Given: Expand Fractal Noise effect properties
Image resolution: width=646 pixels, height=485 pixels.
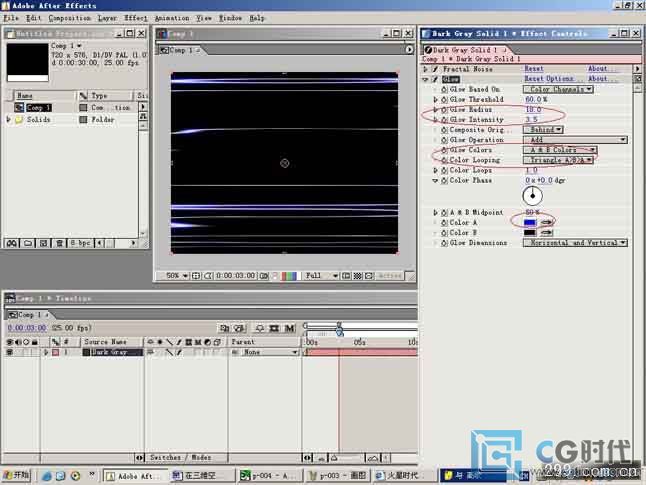Looking at the screenshot, I should tap(426, 69).
